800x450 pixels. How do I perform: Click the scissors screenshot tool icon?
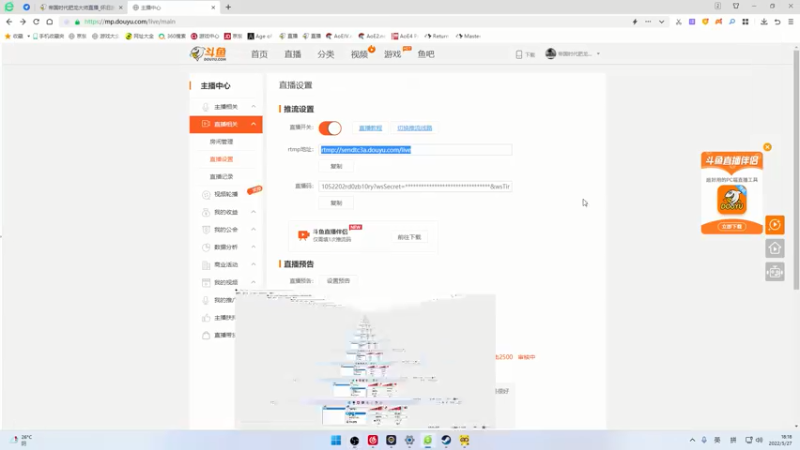(679, 22)
